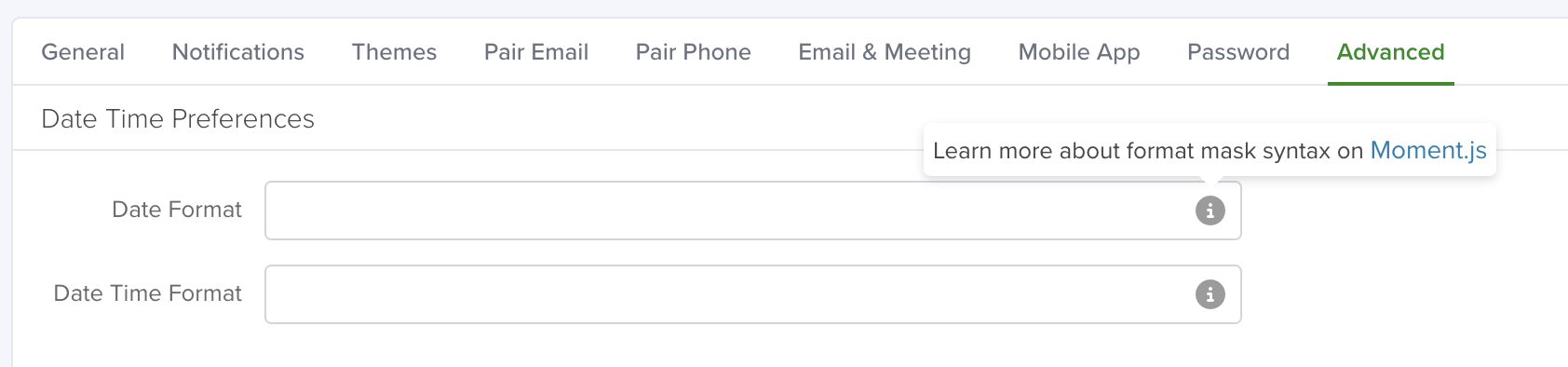Click the Date Time Format field label

pos(148,293)
